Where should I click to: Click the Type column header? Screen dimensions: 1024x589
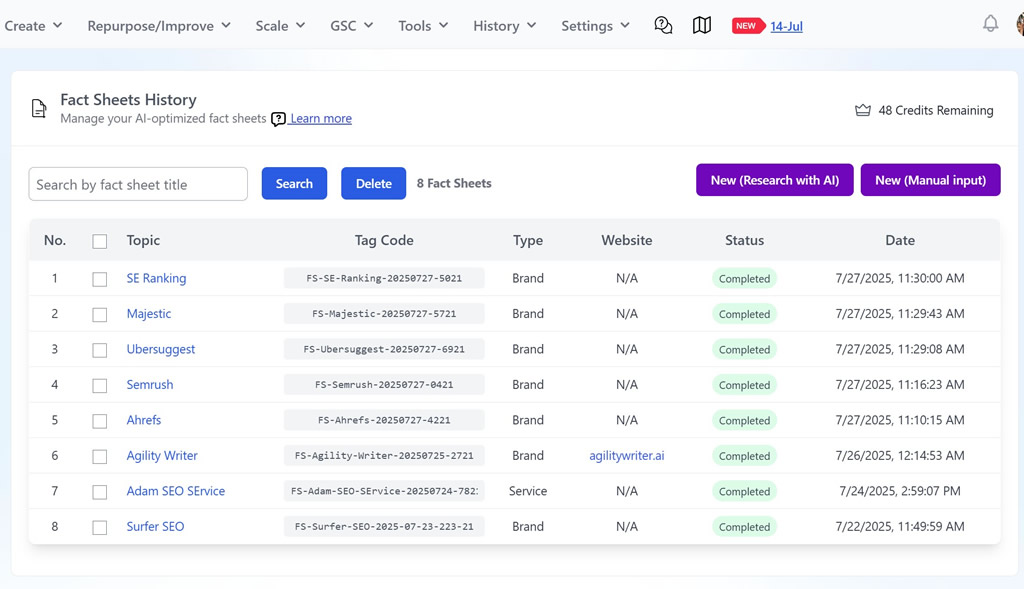528,240
